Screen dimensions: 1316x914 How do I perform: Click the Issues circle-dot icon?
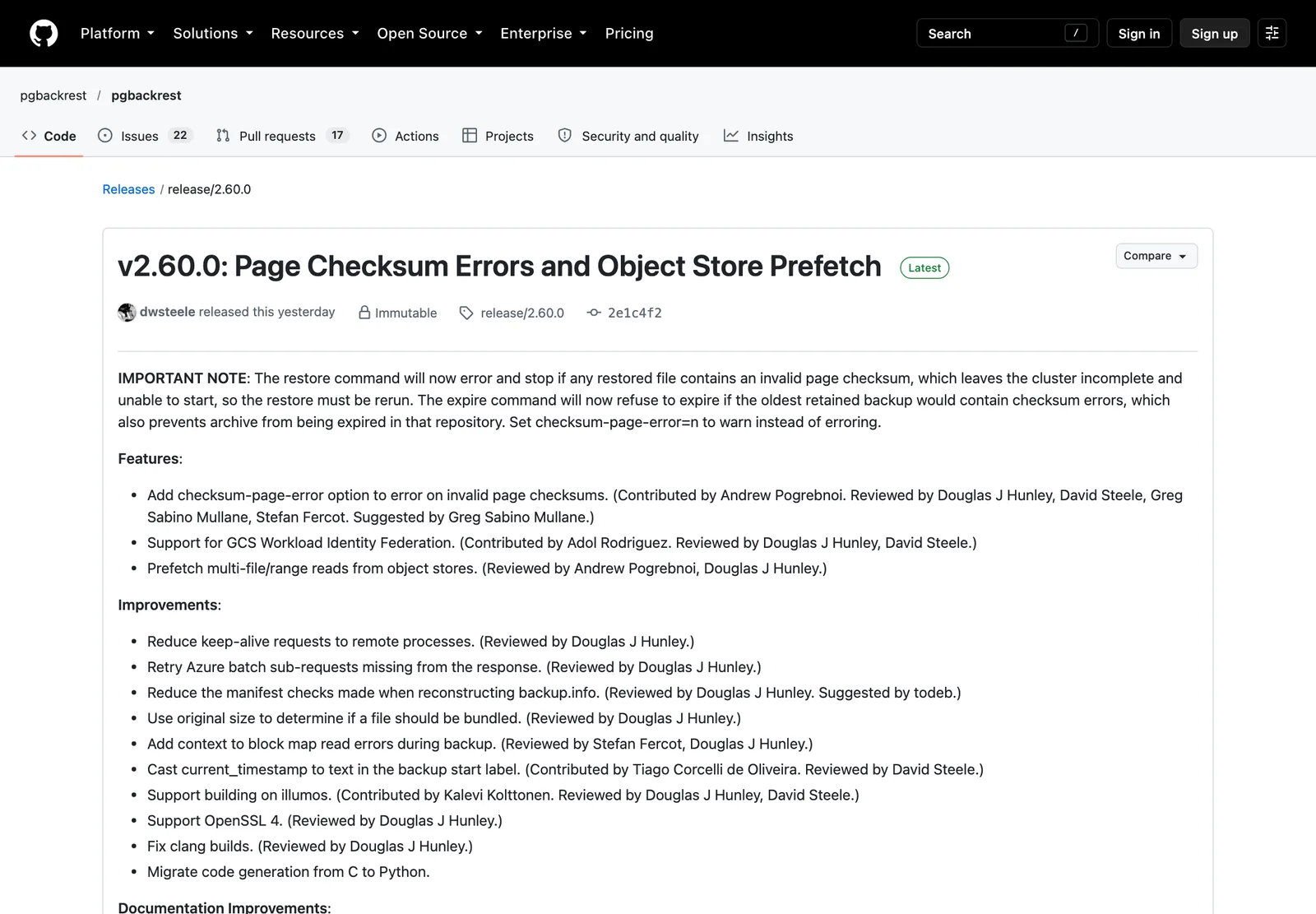coord(104,136)
